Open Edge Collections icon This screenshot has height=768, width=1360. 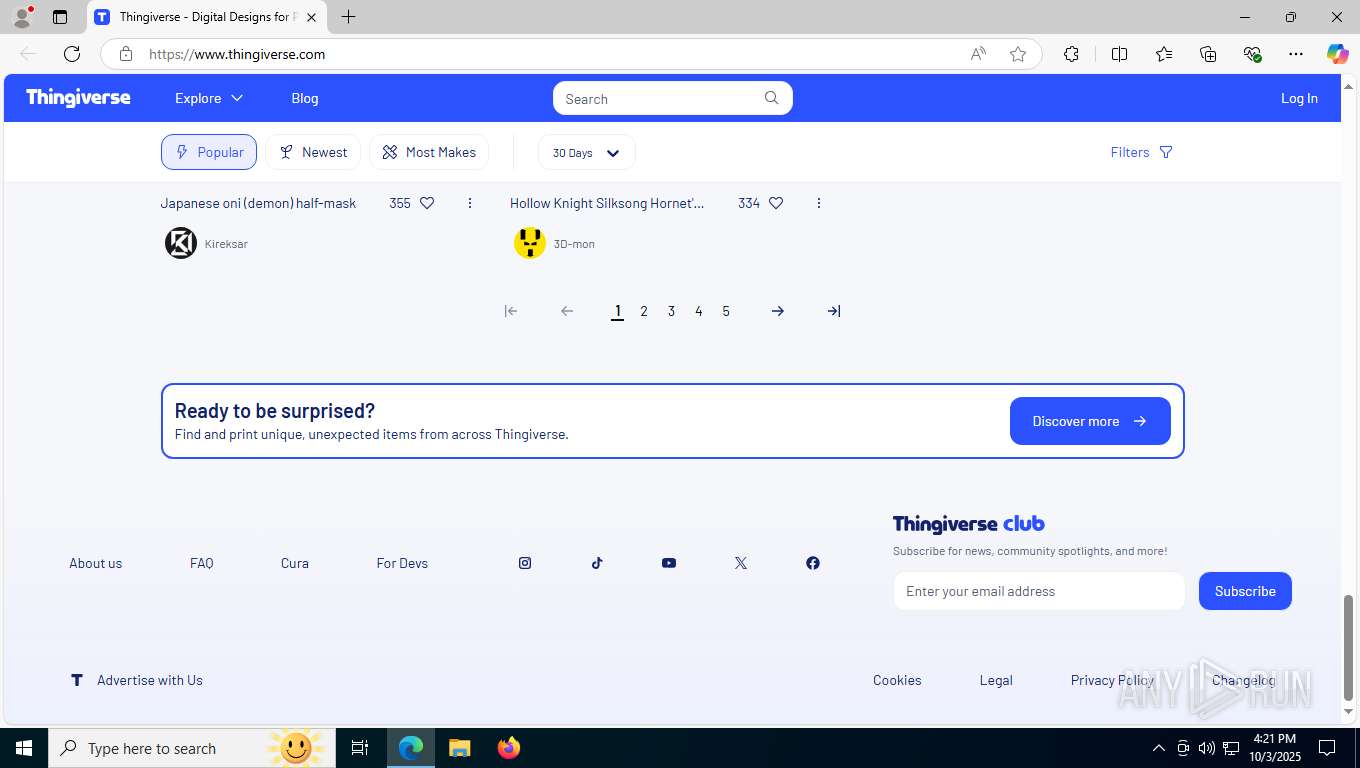point(1208,54)
